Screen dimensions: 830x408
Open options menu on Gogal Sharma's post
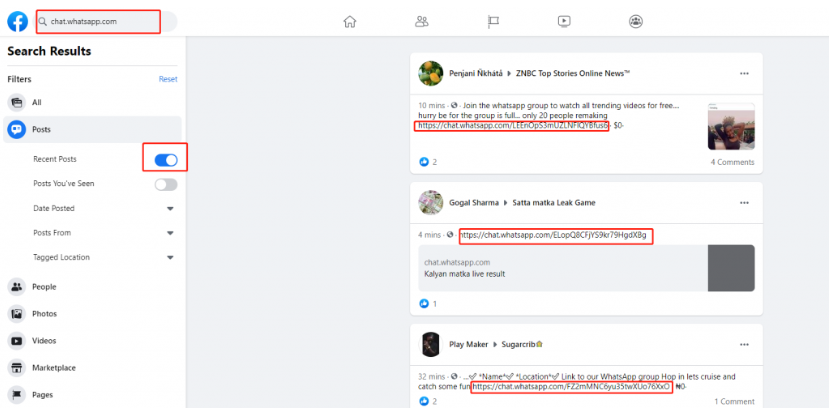(x=744, y=203)
